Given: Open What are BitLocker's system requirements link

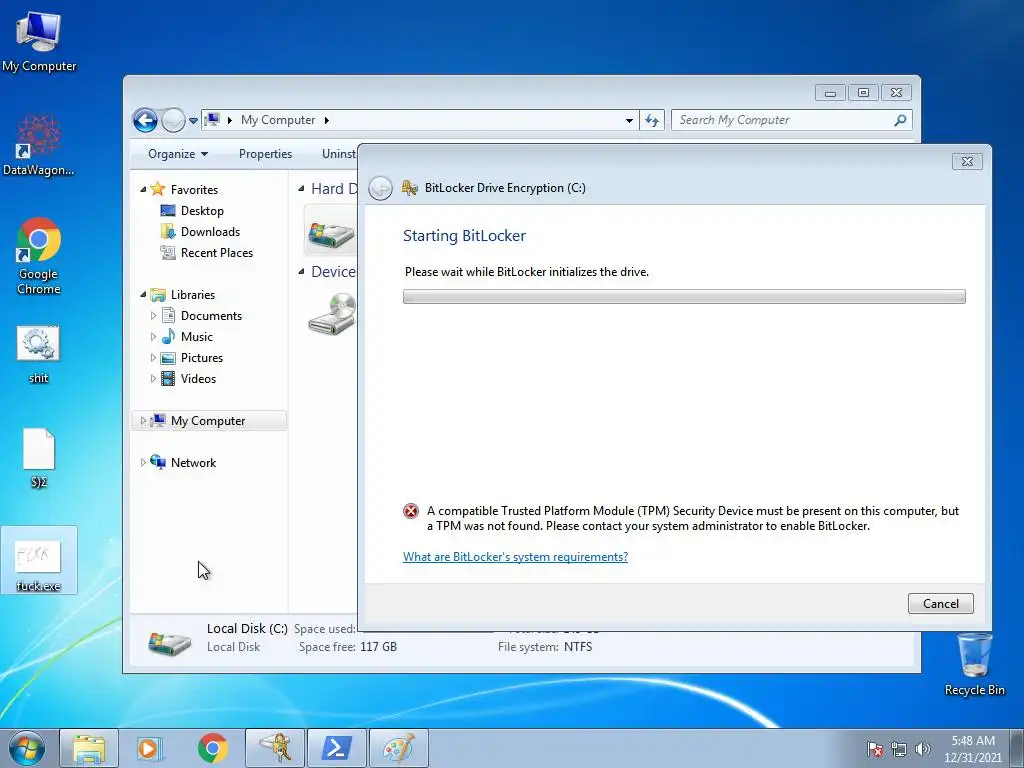Looking at the screenshot, I should (515, 557).
